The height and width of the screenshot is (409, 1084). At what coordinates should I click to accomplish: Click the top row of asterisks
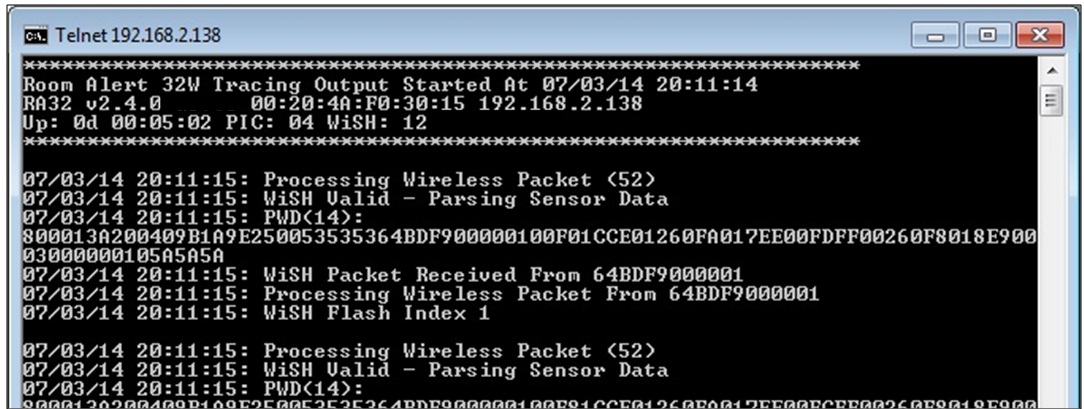pyautogui.click(x=440, y=66)
